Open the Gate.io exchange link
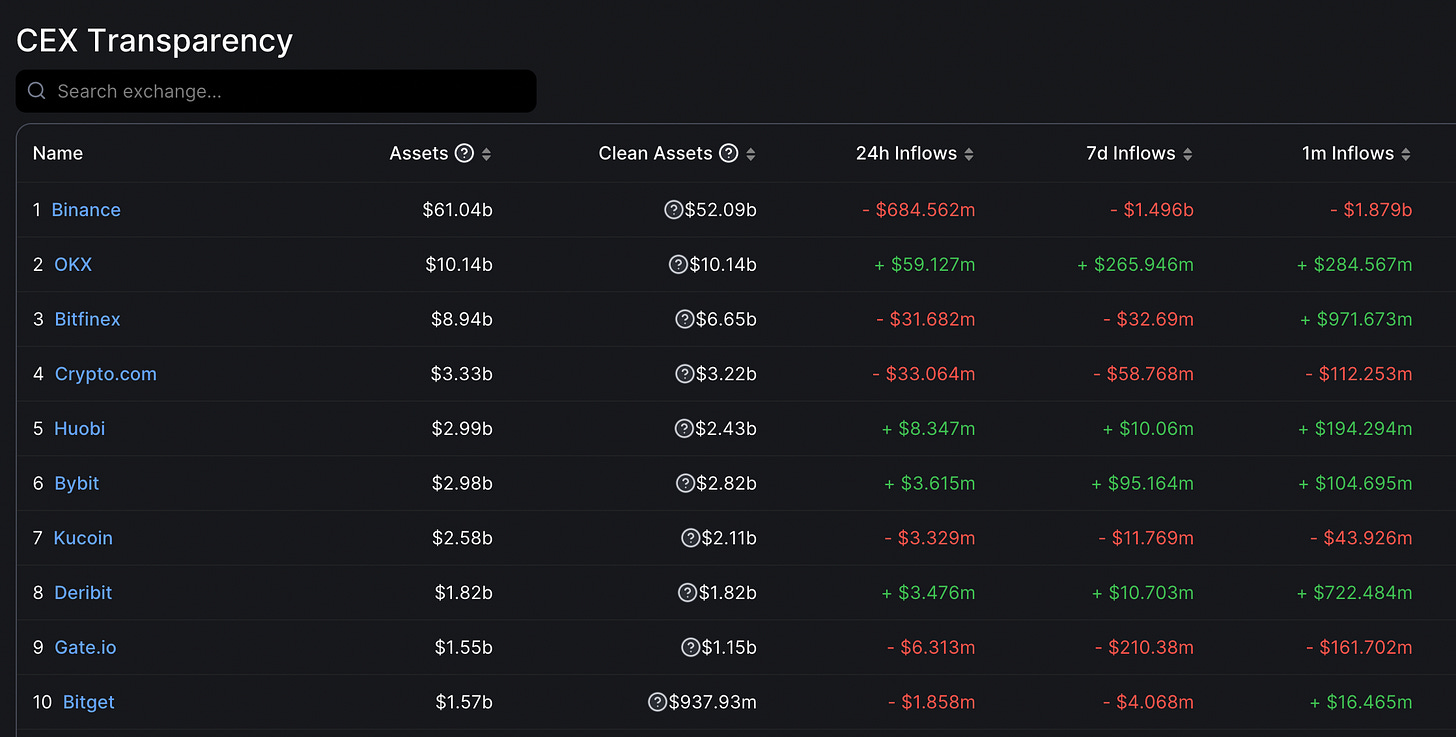This screenshot has height=737, width=1456. coord(86,647)
